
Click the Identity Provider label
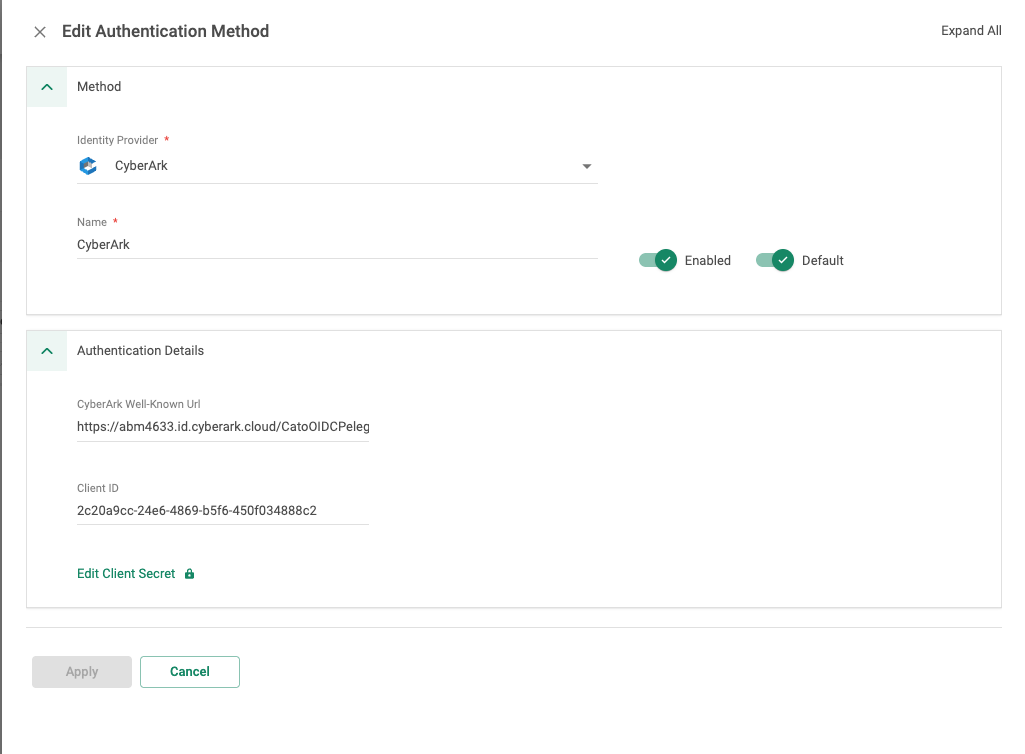point(118,140)
